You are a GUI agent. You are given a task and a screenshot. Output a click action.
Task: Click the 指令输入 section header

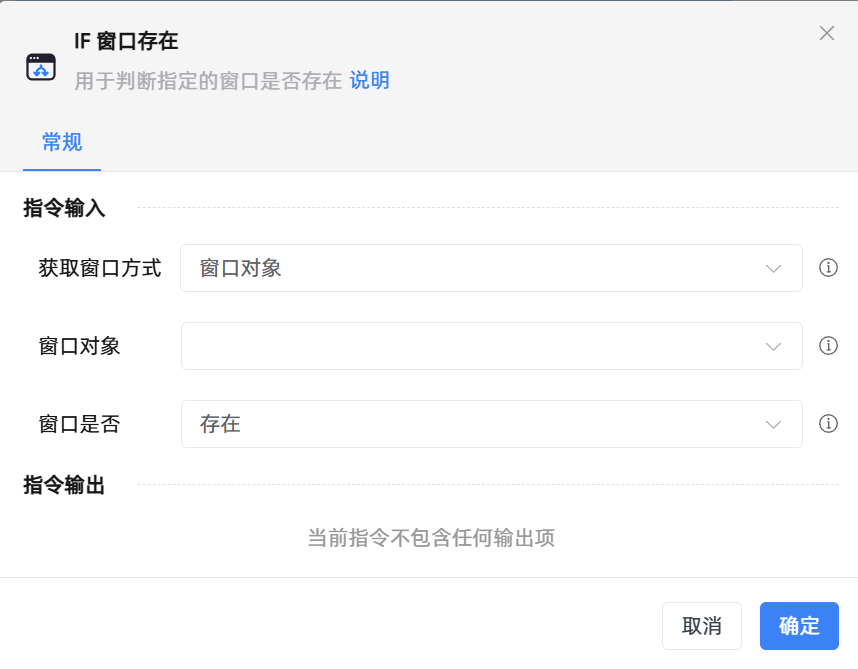coord(65,208)
